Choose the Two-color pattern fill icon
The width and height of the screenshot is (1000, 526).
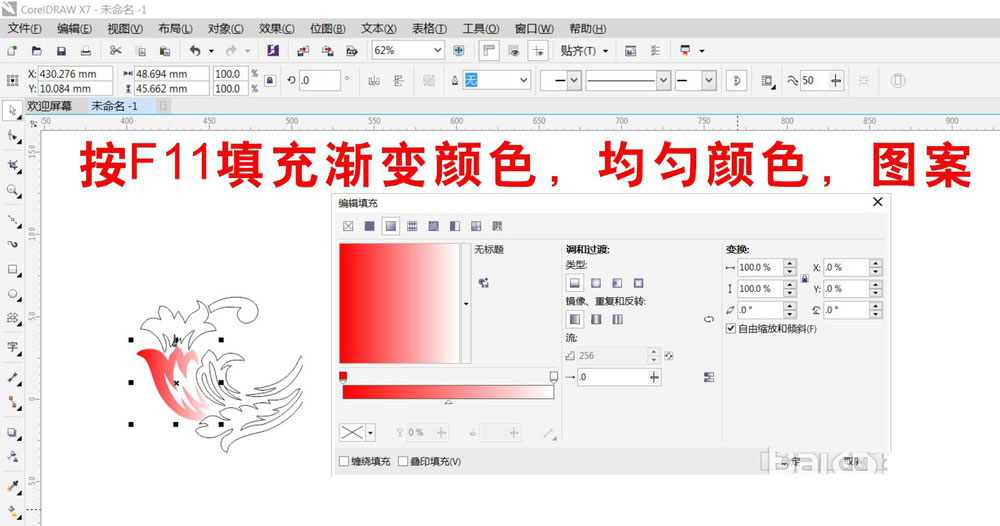click(x=455, y=226)
